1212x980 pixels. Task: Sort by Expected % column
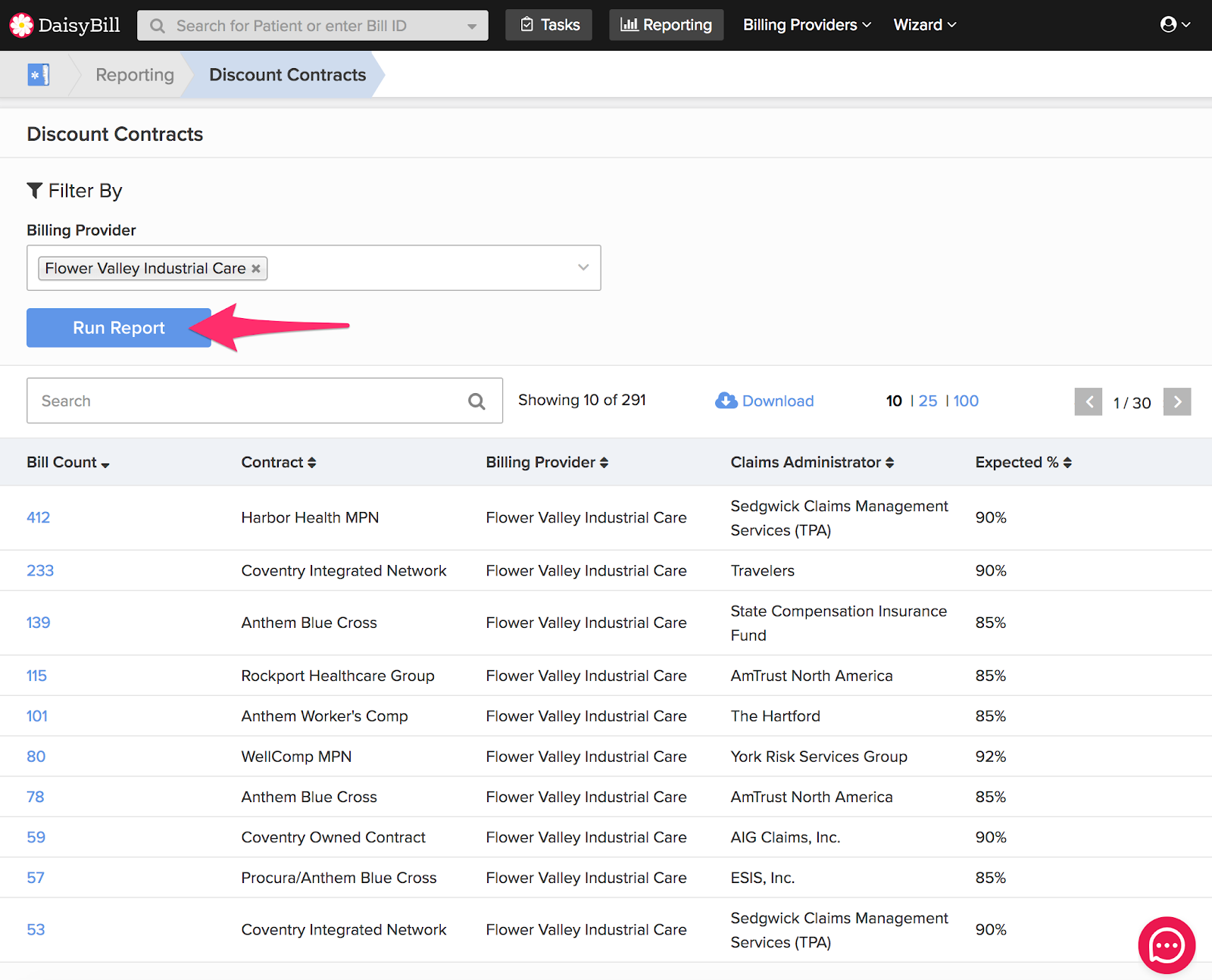point(1023,463)
